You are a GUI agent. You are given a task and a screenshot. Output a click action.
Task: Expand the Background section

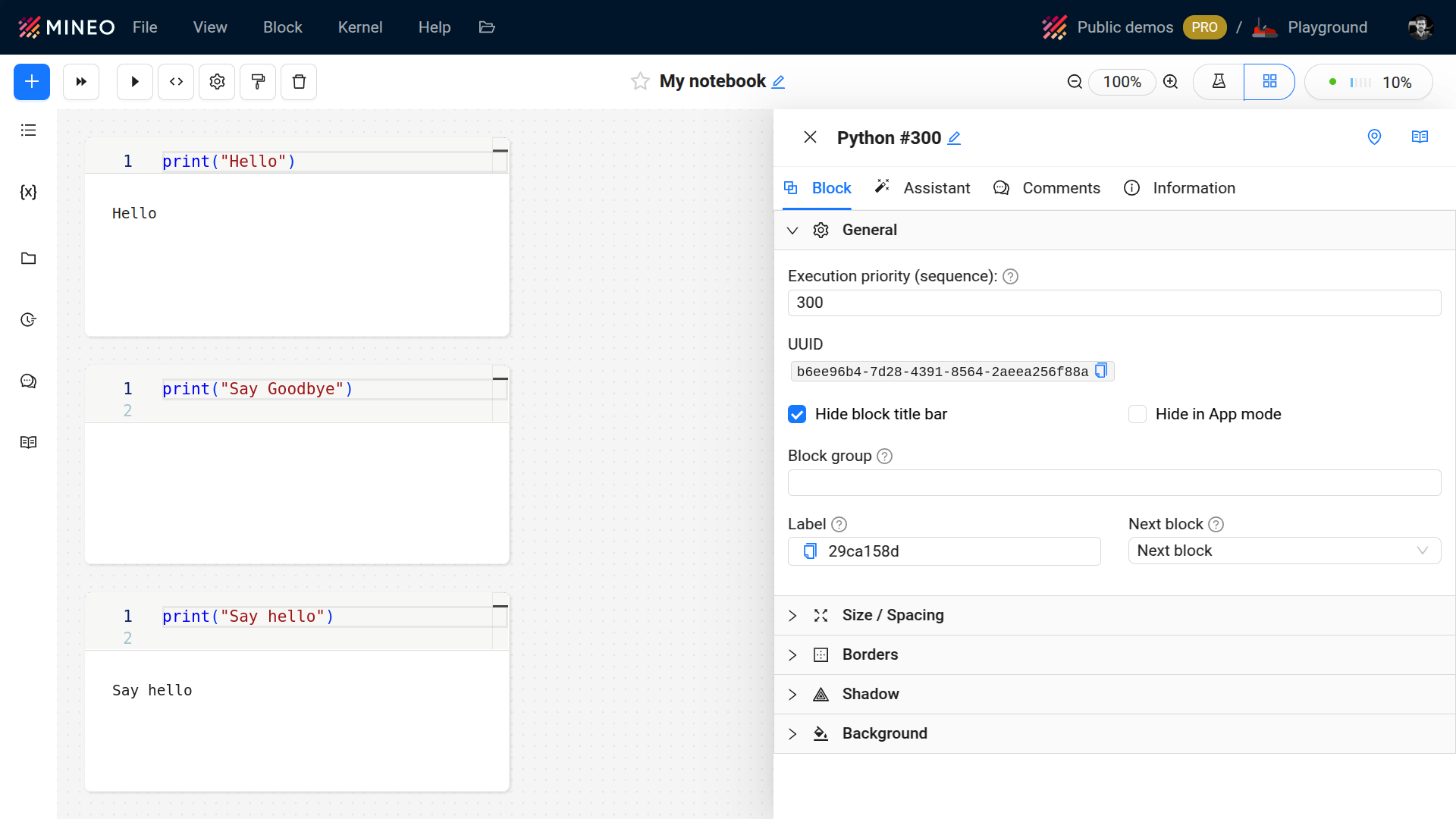(x=1115, y=733)
